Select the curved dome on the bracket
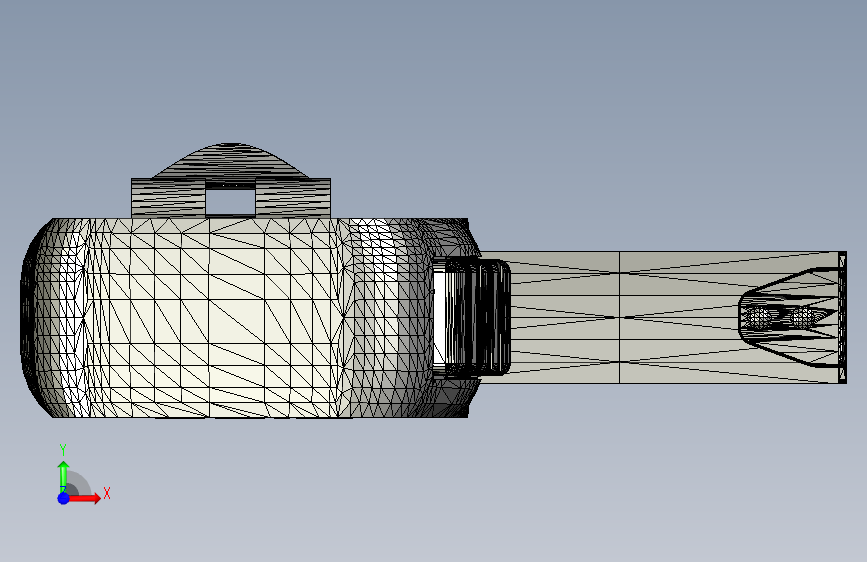This screenshot has width=867, height=562. [x=231, y=161]
